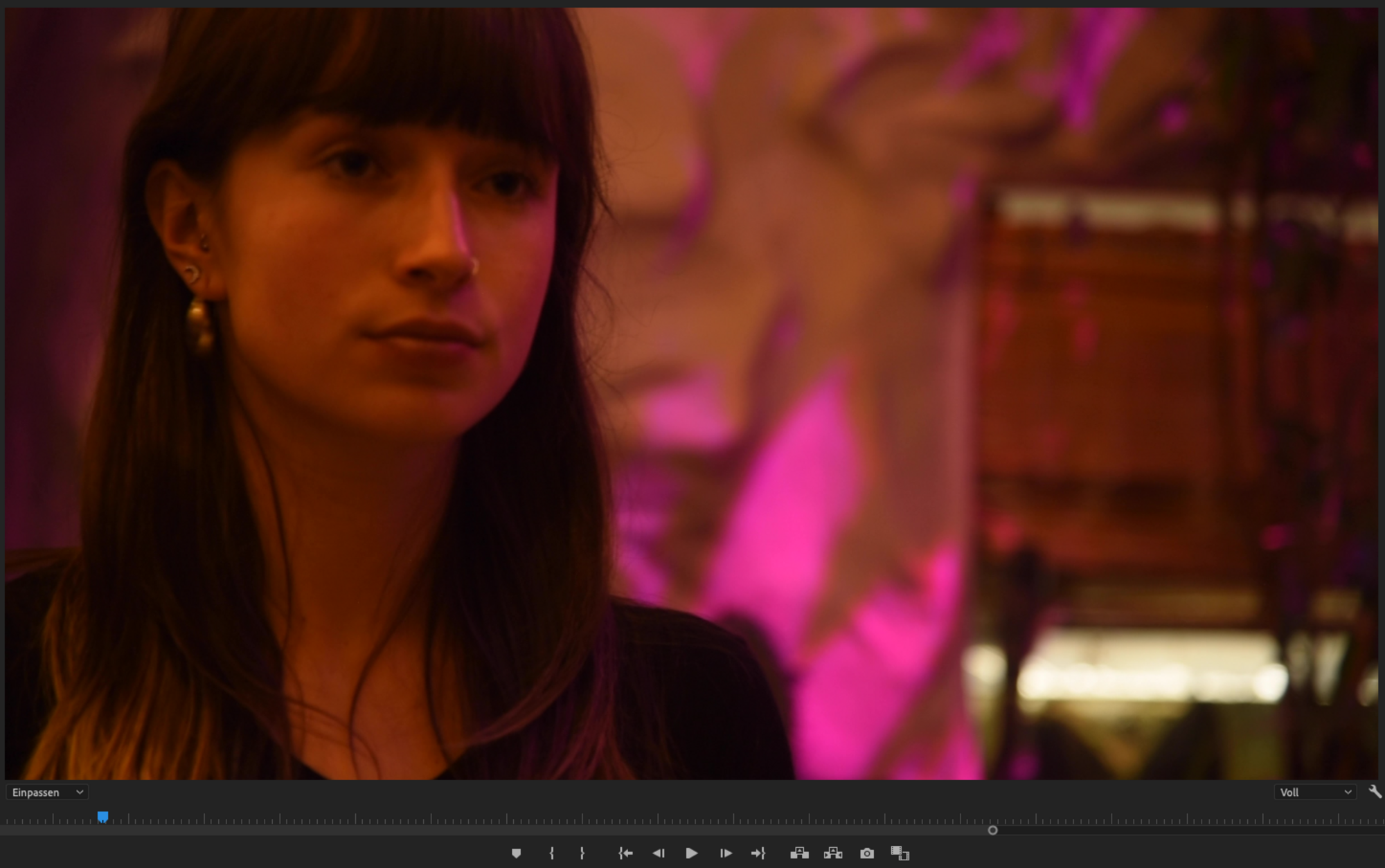The width and height of the screenshot is (1385, 868).
Task: Open the Einpassen zoom dropdown
Action: pyautogui.click(x=47, y=793)
